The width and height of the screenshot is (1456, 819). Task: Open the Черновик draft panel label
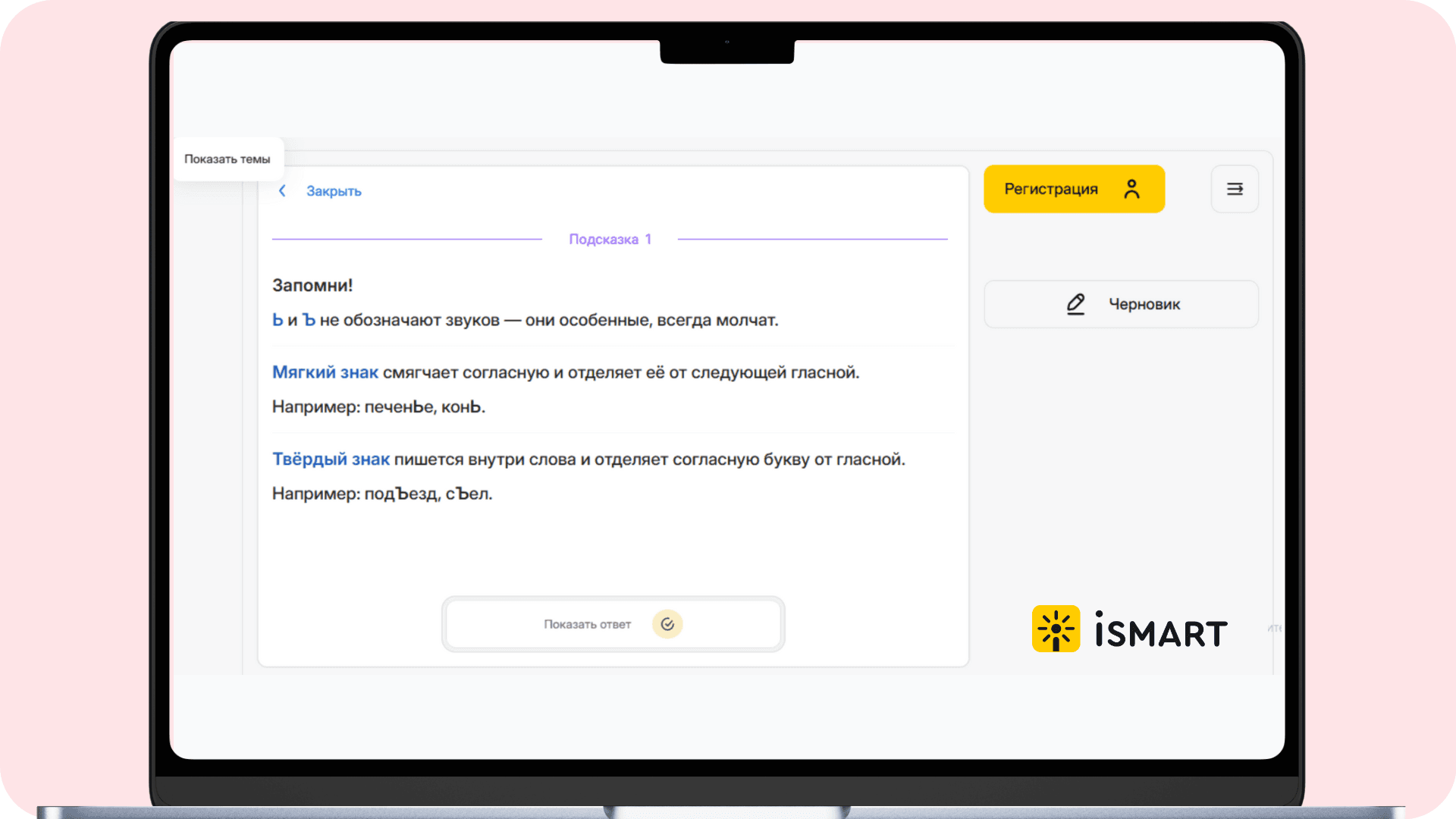pos(1144,304)
